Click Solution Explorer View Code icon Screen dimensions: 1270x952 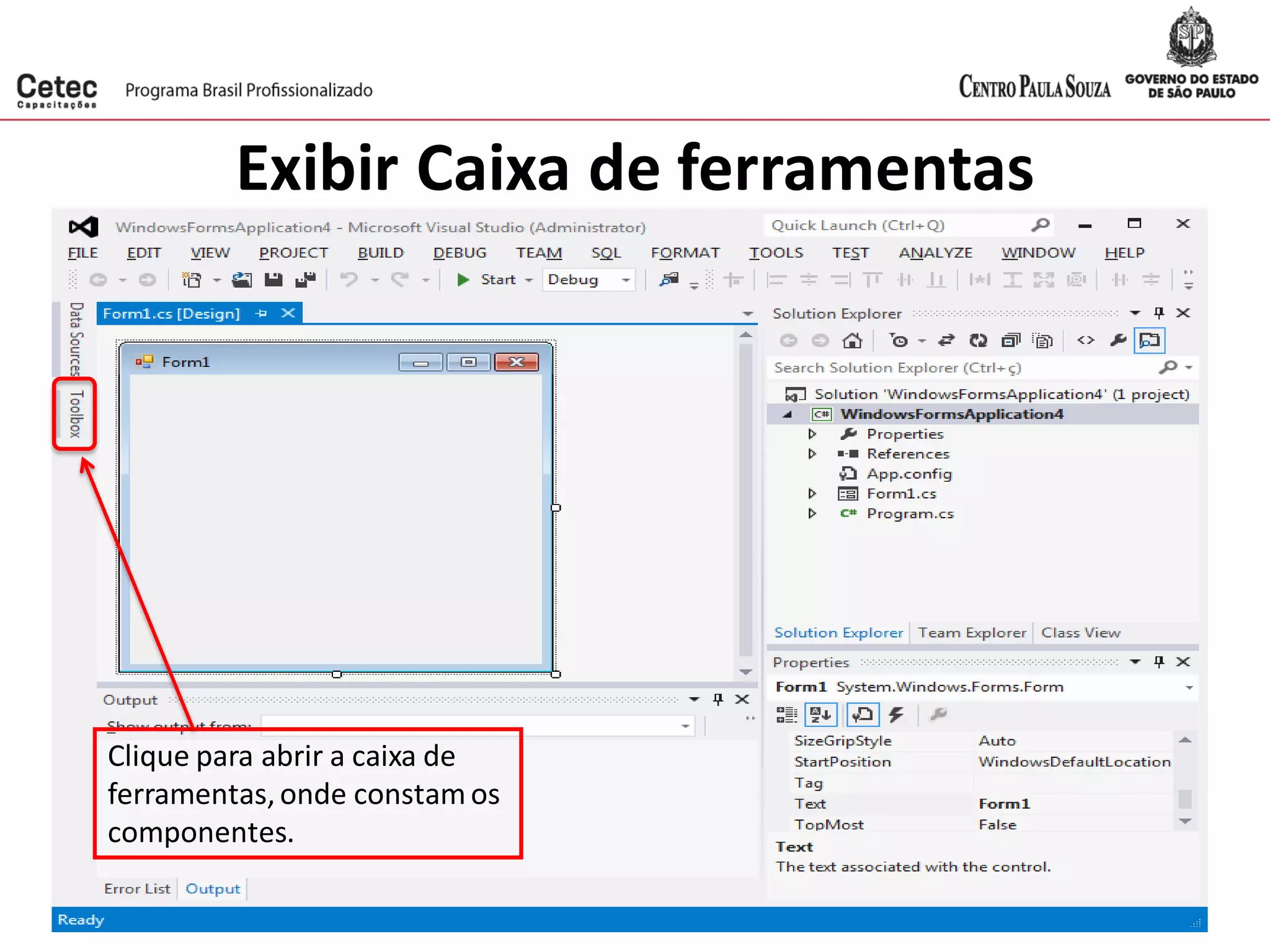[1086, 340]
